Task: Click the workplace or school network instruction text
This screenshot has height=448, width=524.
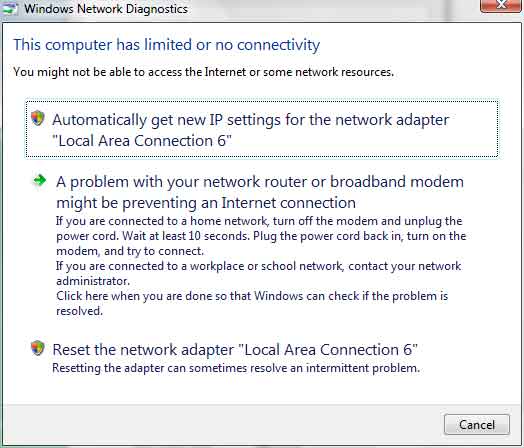Action: [258, 273]
